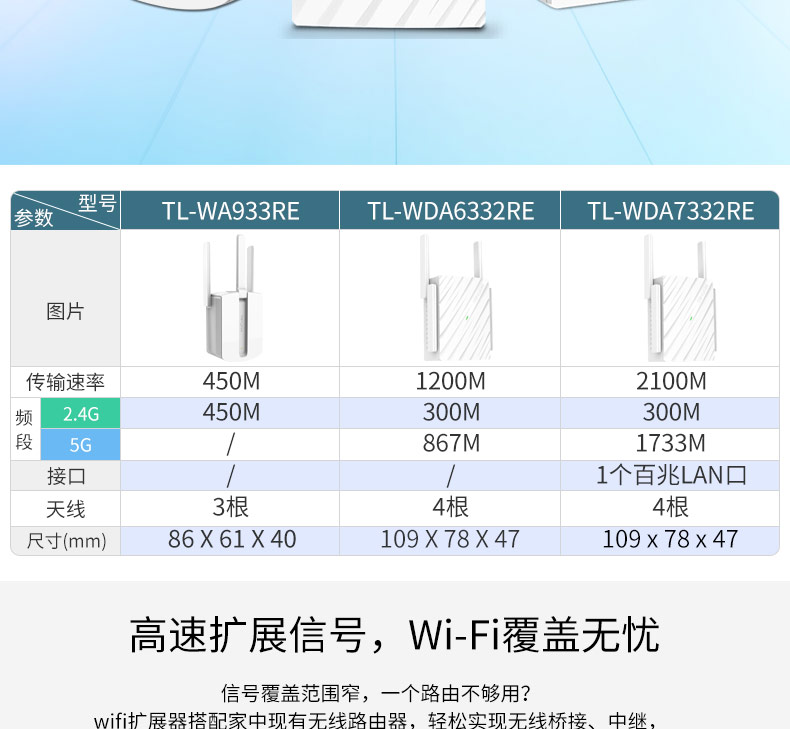The image size is (790, 729).
Task: Click the 867M 5G speed cell
Action: (x=451, y=443)
